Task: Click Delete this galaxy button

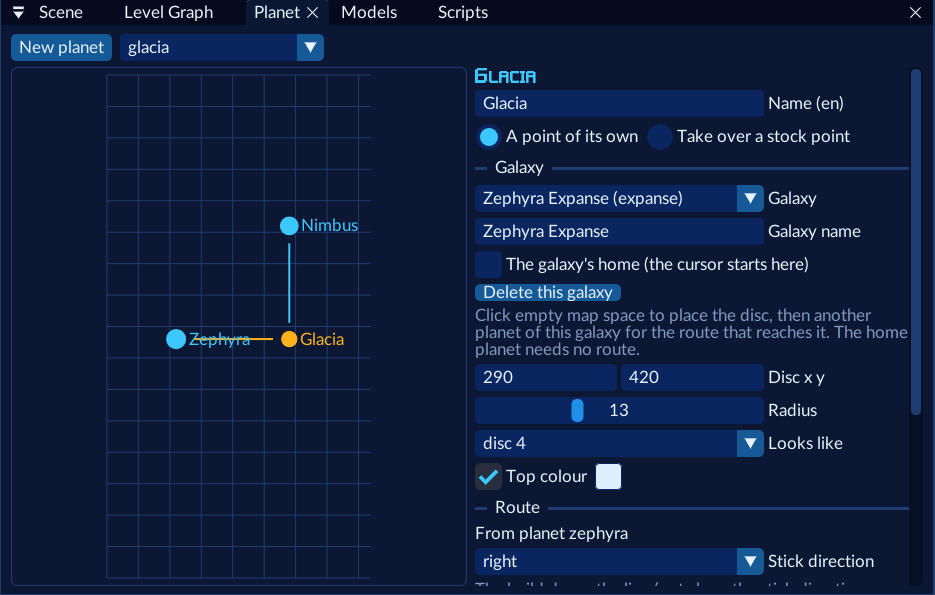Action: (x=548, y=292)
